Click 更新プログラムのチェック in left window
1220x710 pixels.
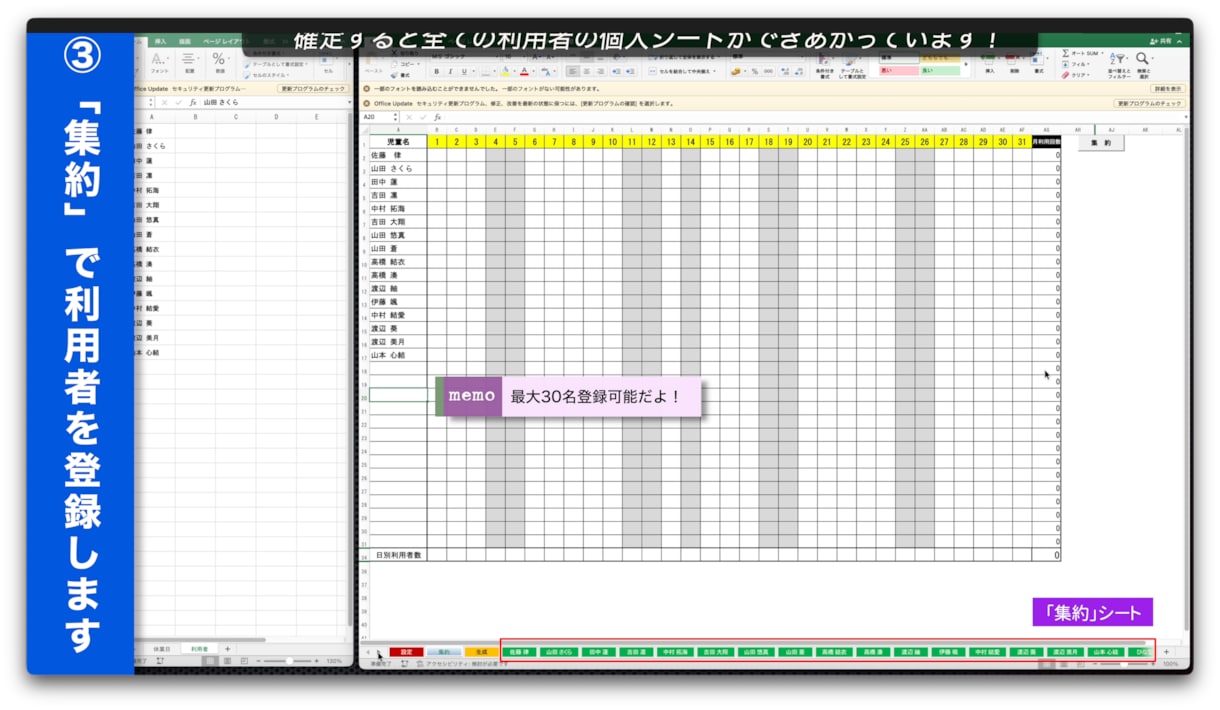click(x=313, y=89)
